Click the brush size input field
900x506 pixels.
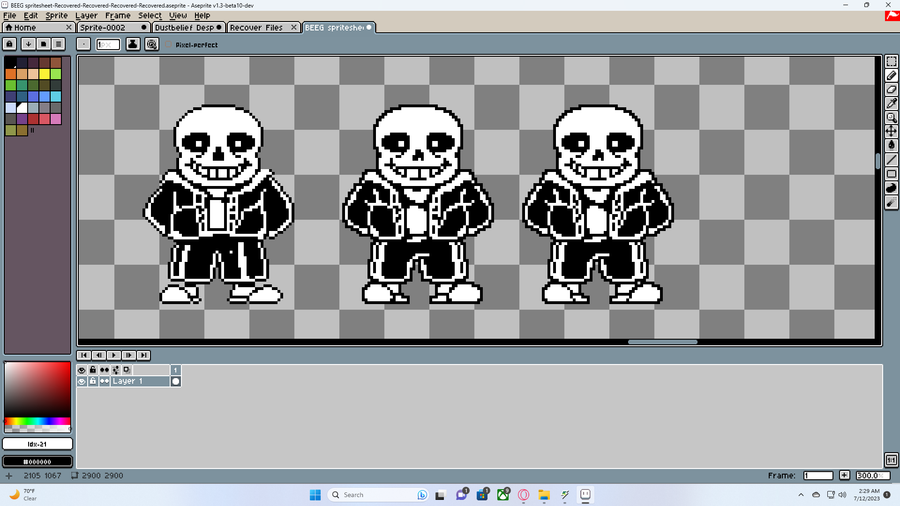(x=108, y=44)
